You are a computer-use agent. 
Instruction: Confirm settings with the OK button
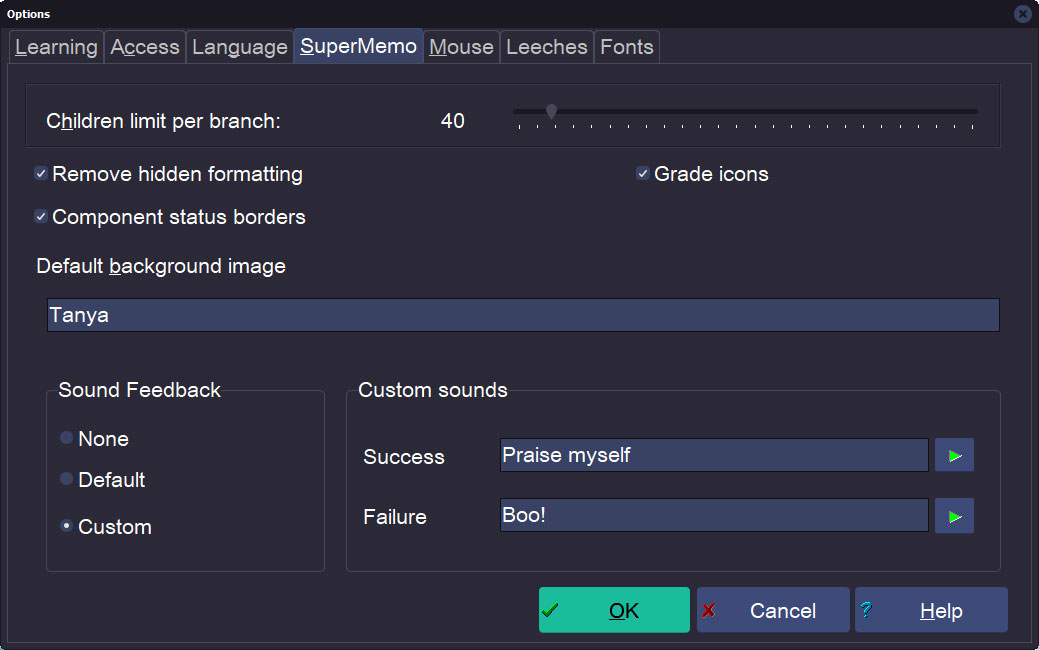(614, 610)
